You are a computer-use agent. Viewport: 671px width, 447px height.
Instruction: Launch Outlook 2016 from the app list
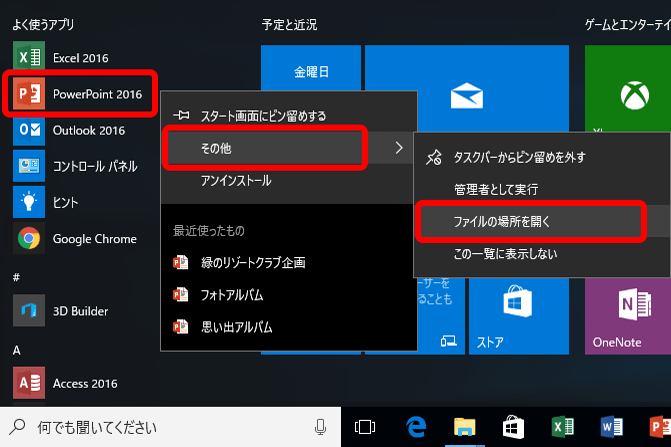79,130
